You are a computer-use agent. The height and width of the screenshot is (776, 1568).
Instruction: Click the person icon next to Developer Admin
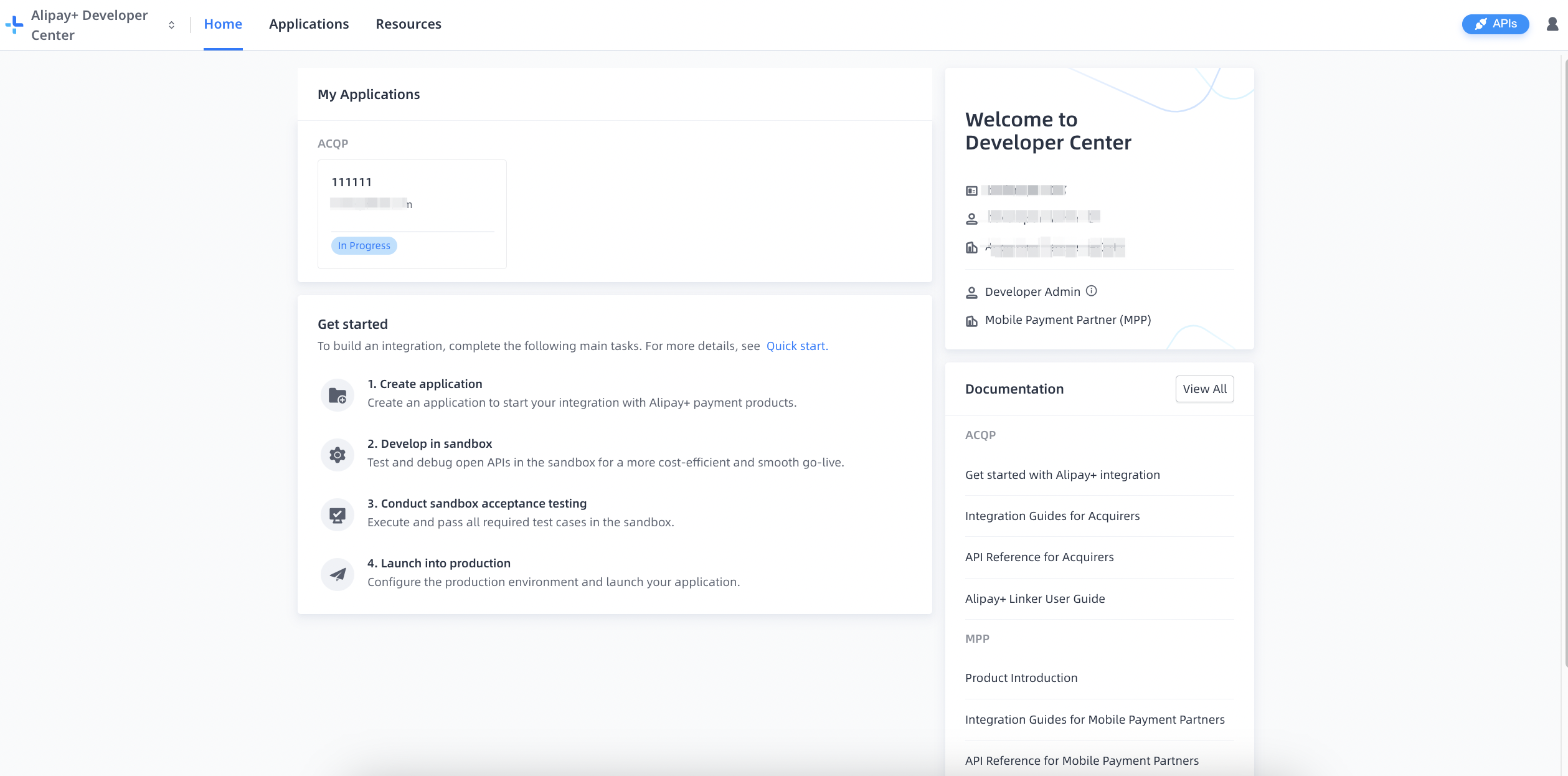click(x=971, y=291)
